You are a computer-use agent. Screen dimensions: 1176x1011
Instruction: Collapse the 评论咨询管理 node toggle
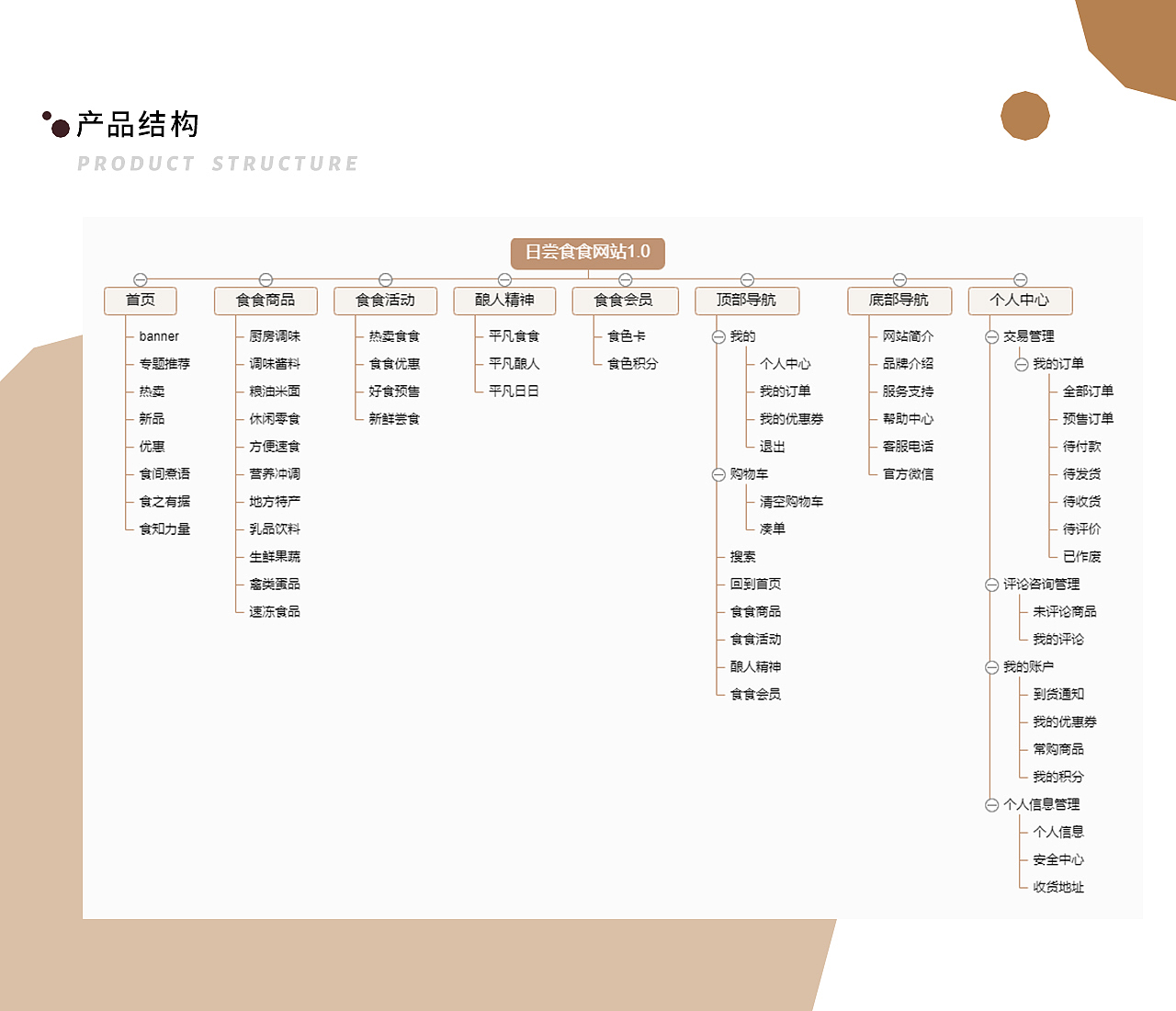pyautogui.click(x=991, y=585)
